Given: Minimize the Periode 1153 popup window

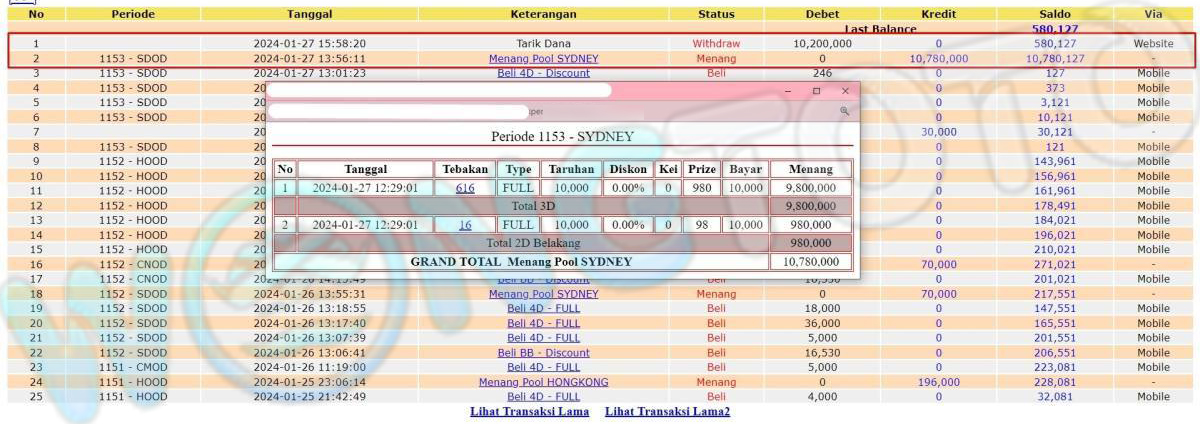Looking at the screenshot, I should 787,91.
